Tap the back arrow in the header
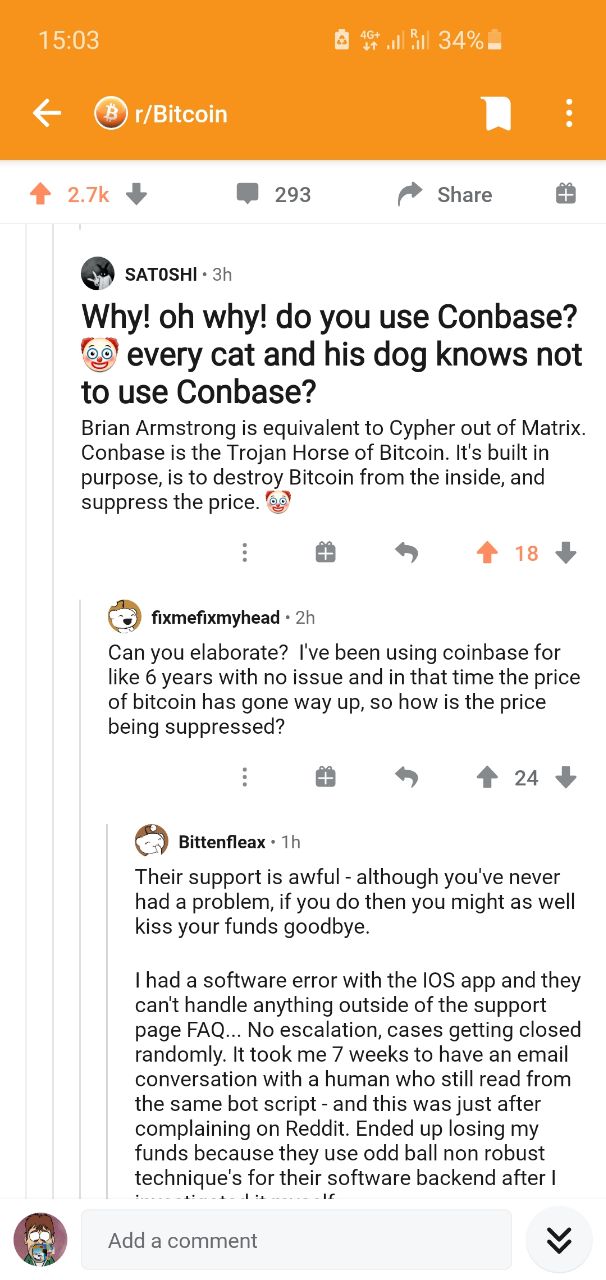 tap(46, 114)
